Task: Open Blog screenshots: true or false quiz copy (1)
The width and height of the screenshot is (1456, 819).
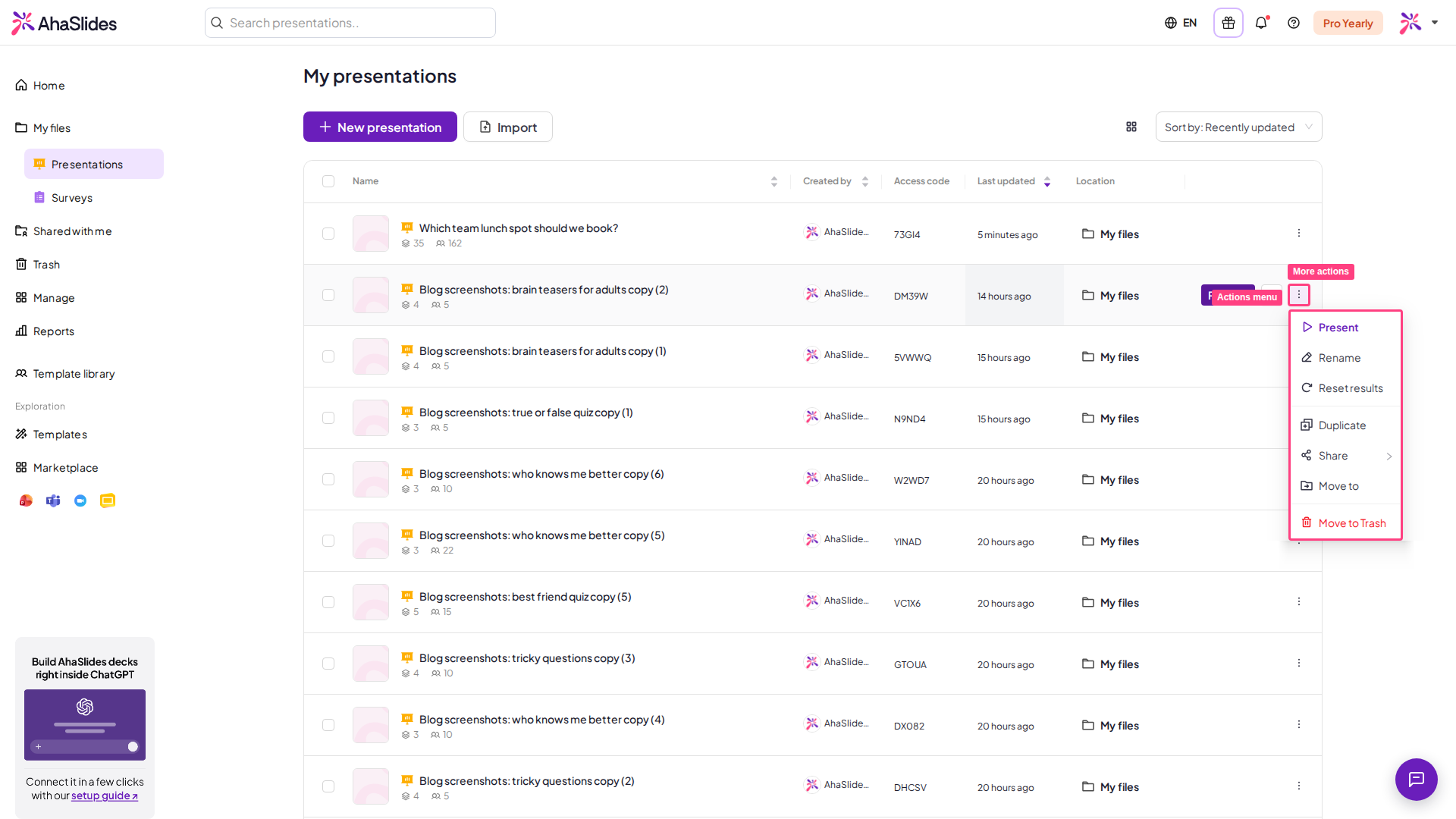Action: pyautogui.click(x=526, y=413)
